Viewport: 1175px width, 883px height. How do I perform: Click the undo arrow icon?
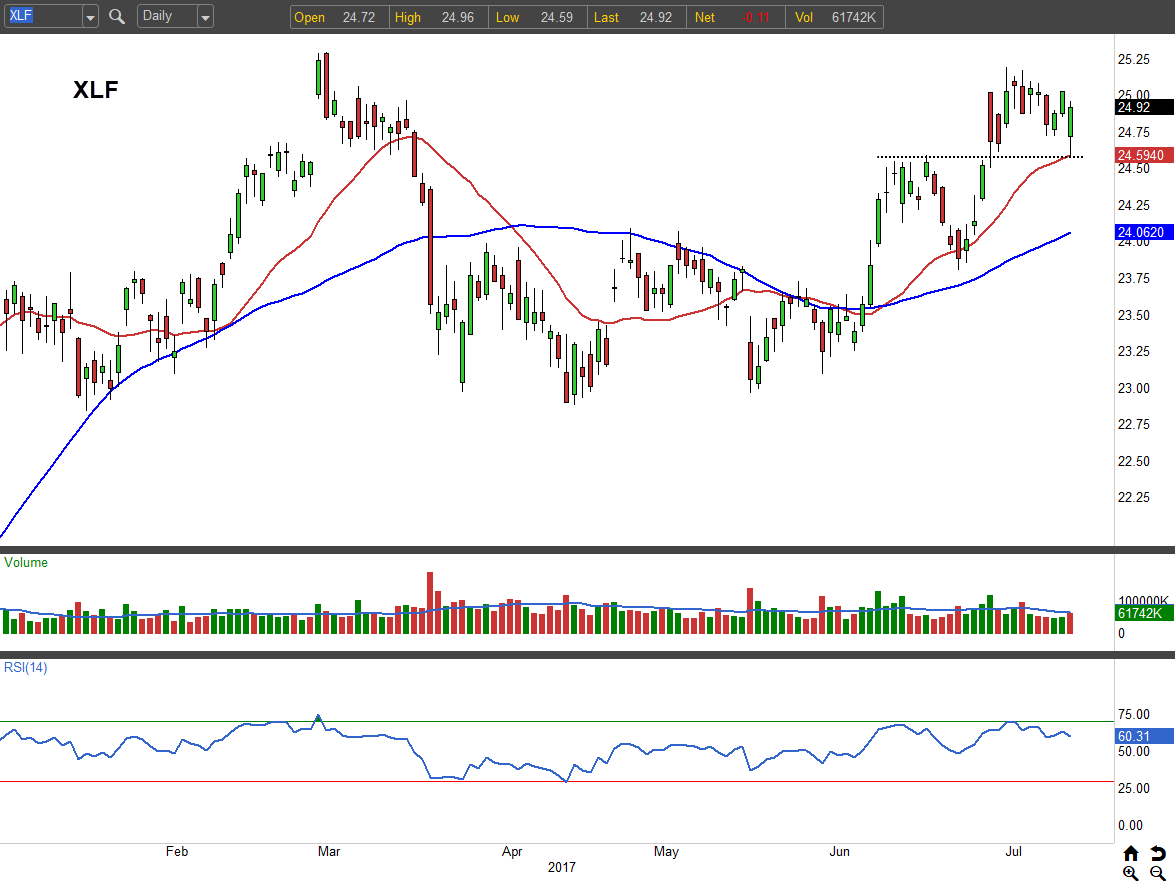[1157, 853]
